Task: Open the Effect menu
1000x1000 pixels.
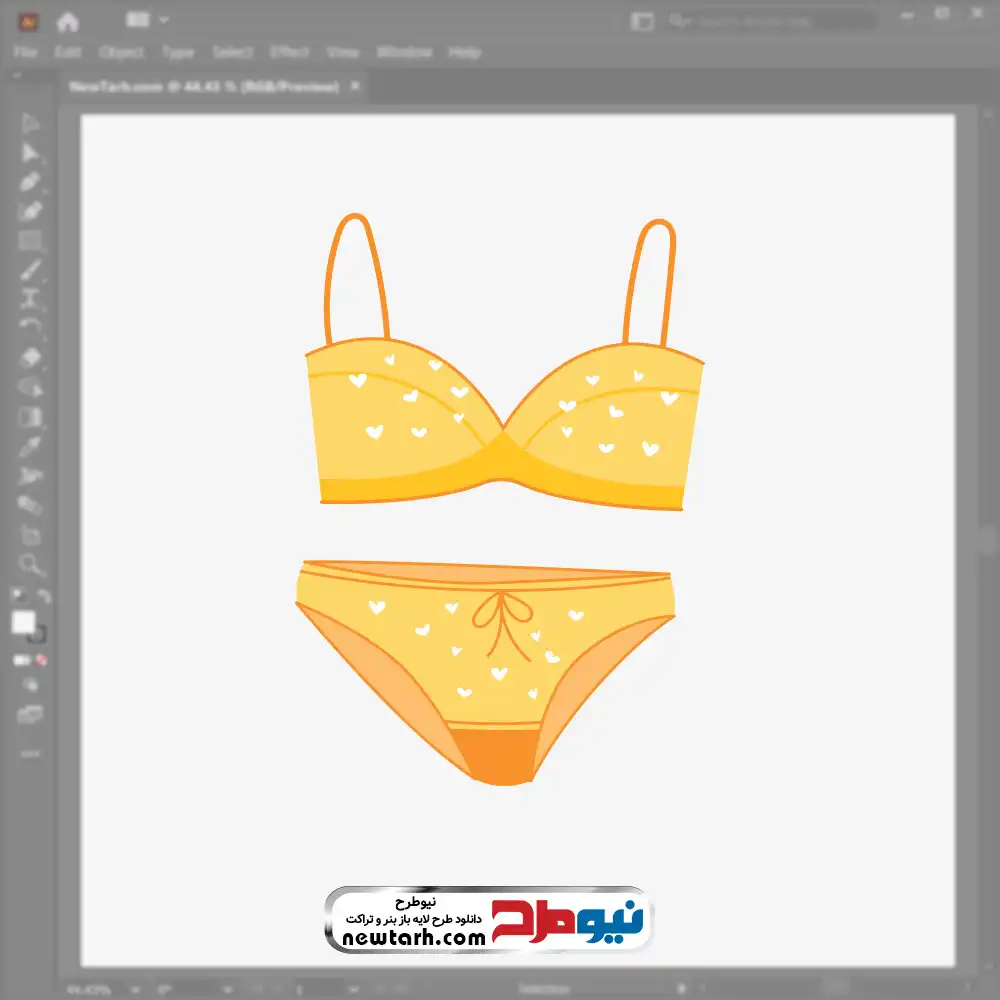Action: (290, 52)
